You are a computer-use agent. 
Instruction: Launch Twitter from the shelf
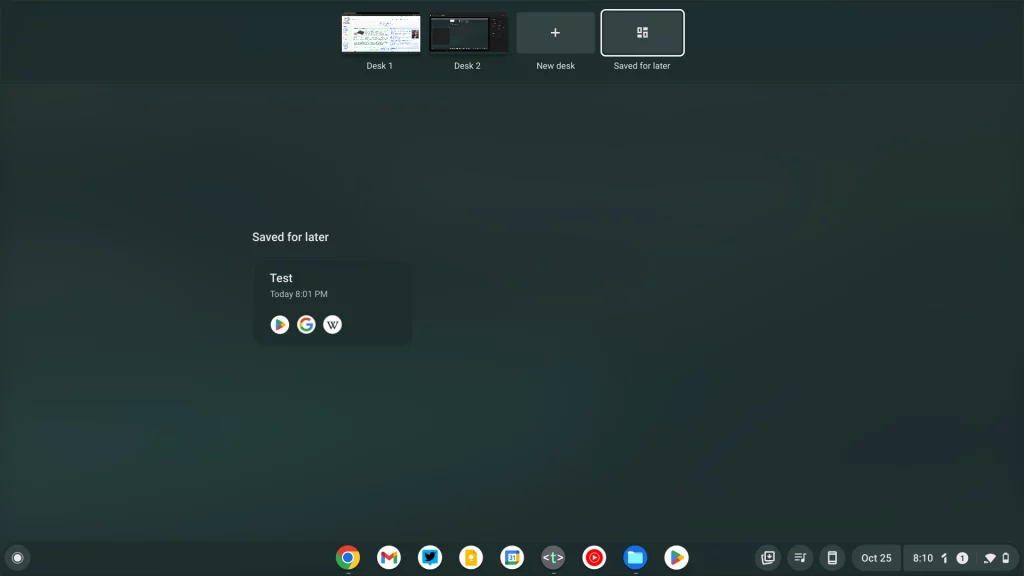click(429, 557)
